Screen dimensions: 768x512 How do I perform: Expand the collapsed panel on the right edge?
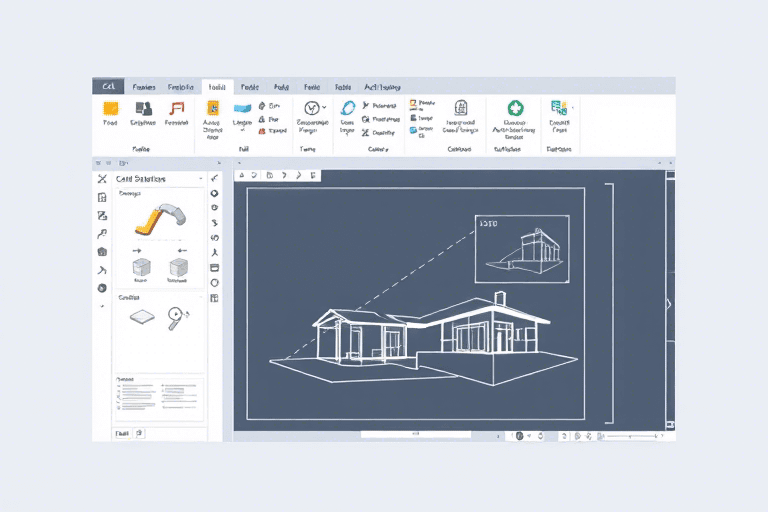coord(669,304)
